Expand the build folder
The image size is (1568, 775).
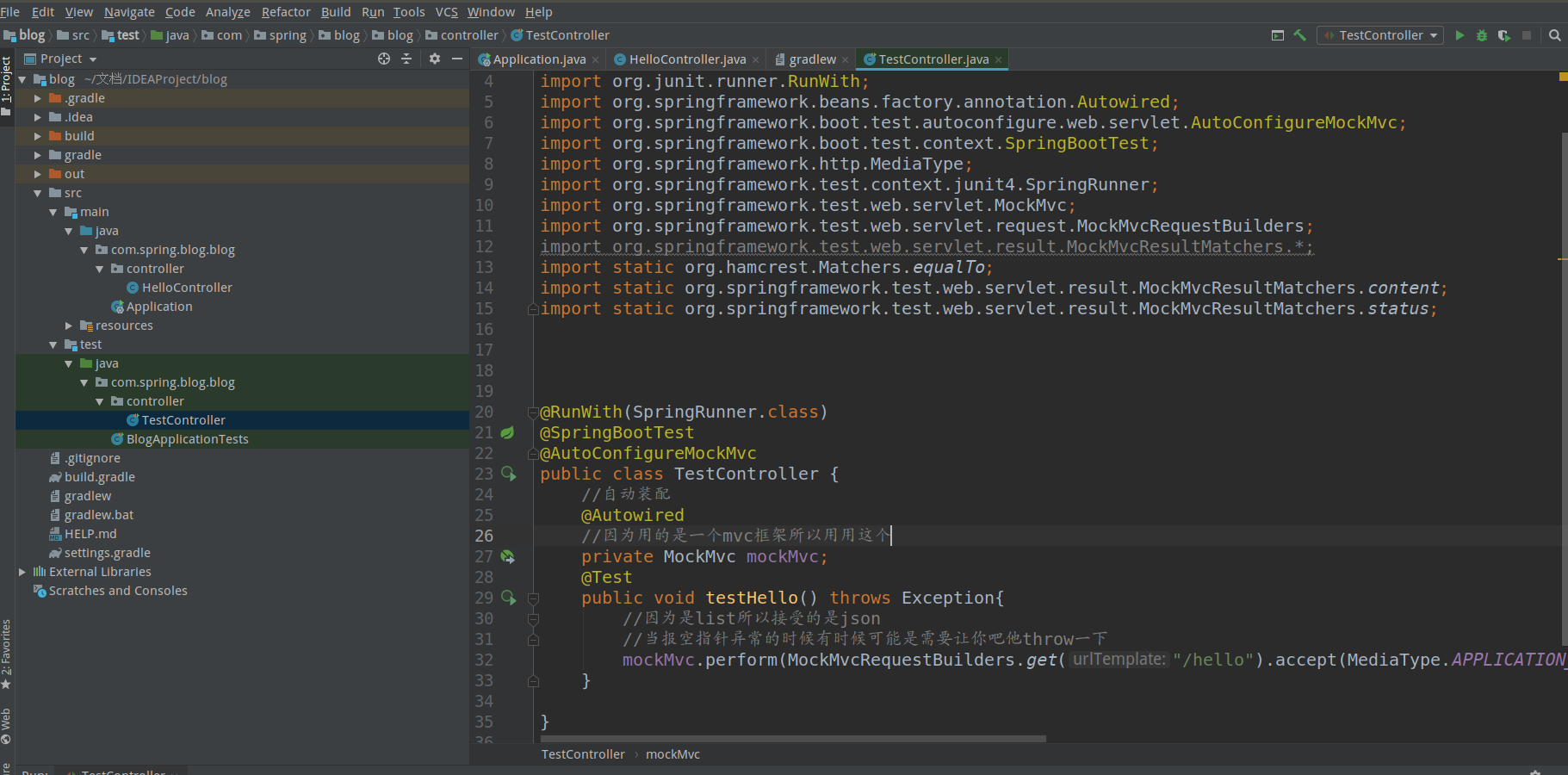coord(37,136)
